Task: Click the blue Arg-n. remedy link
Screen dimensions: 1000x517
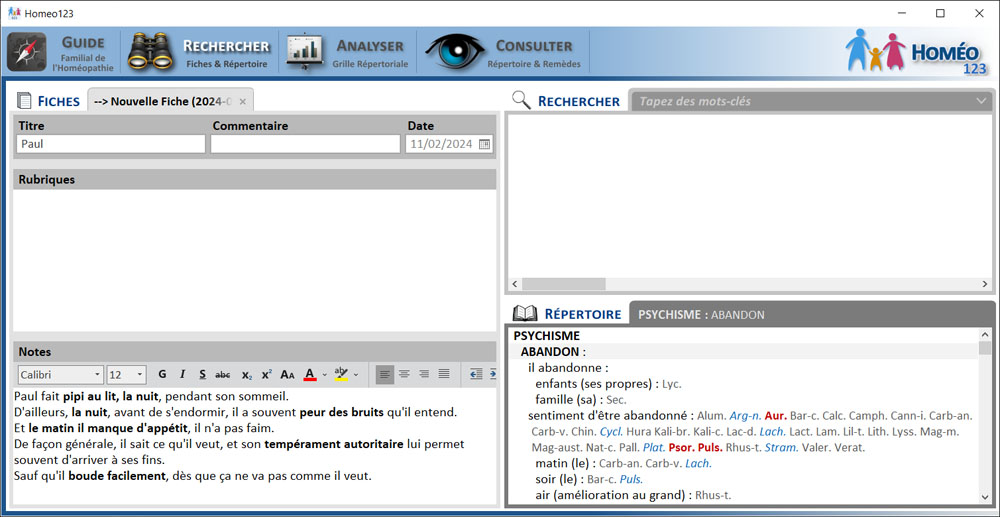Action: point(745,416)
